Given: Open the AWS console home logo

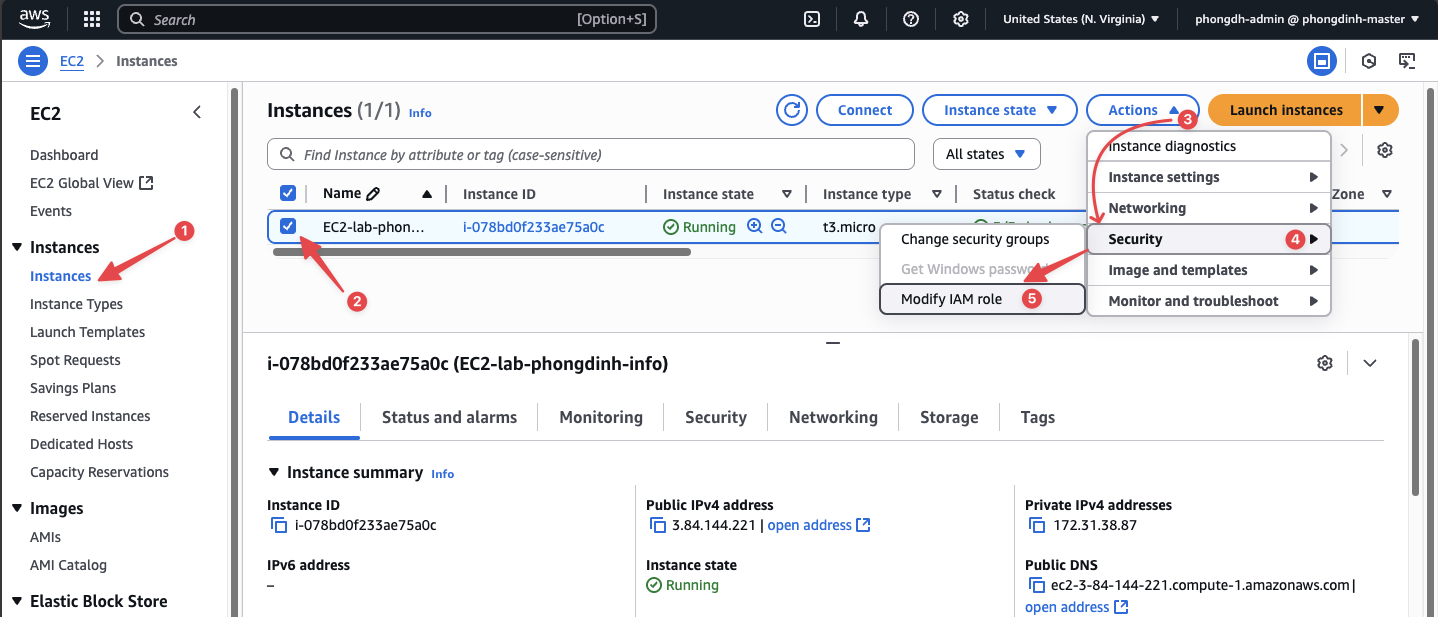Looking at the screenshot, I should pyautogui.click(x=34, y=18).
